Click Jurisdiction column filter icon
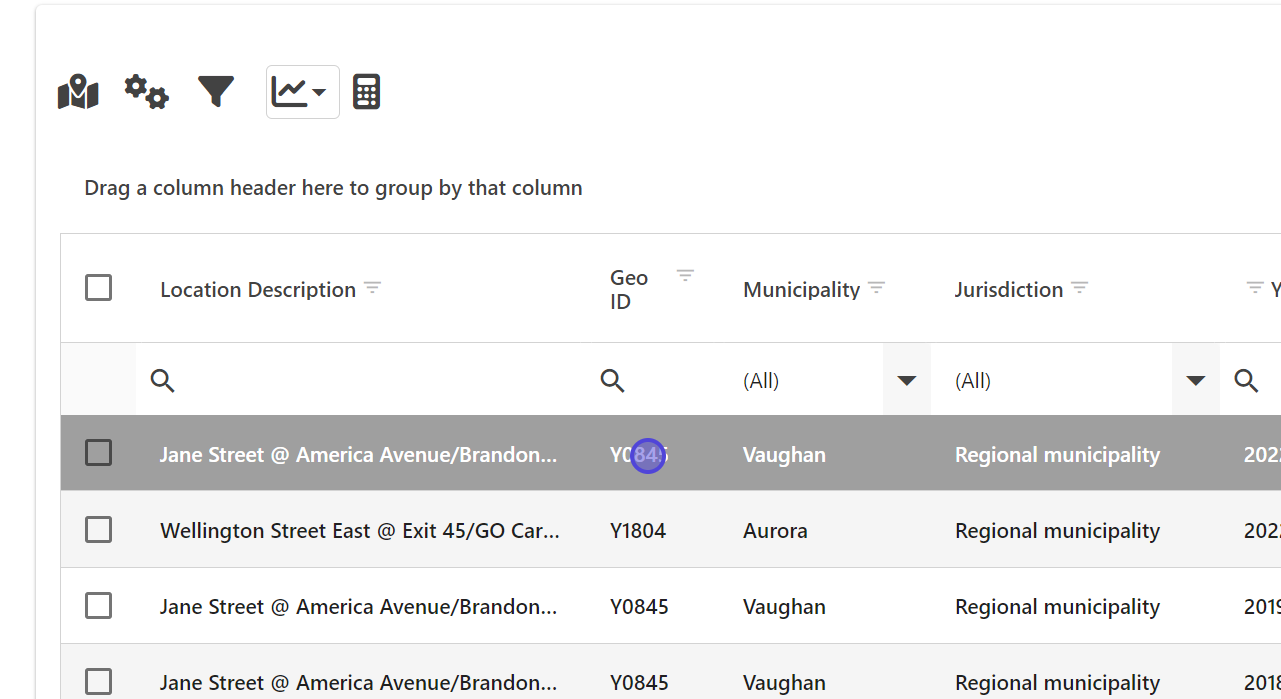Screen dimensions: 1281x699 (1079, 288)
